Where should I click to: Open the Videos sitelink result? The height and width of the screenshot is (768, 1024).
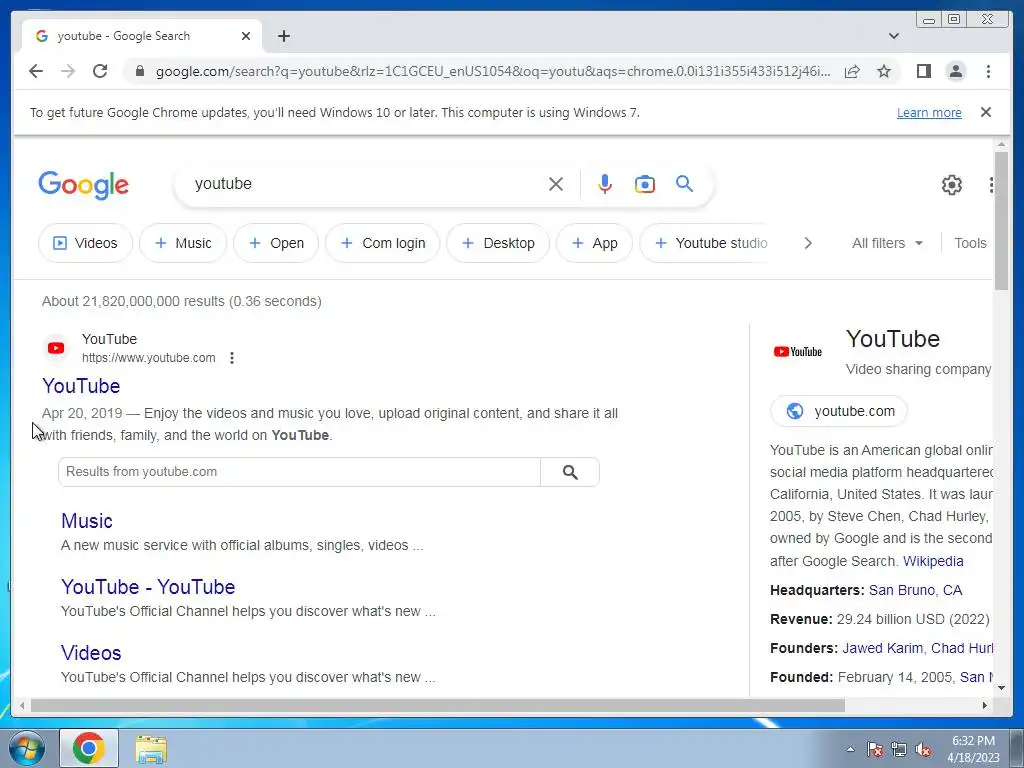(x=91, y=653)
